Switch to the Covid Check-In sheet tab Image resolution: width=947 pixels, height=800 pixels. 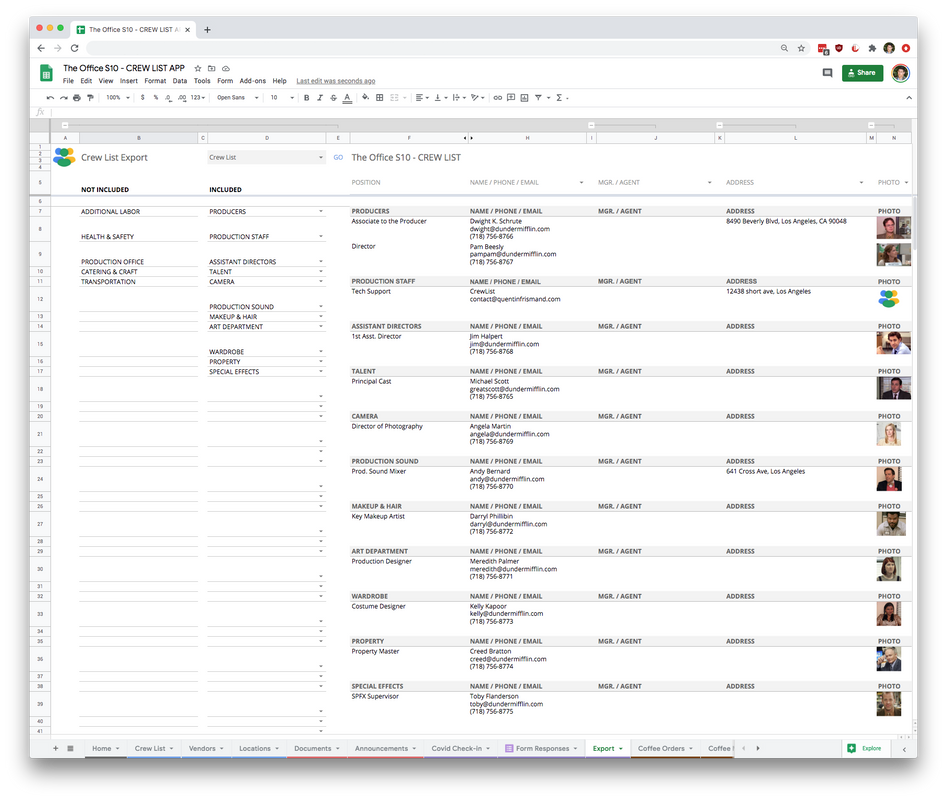460,749
